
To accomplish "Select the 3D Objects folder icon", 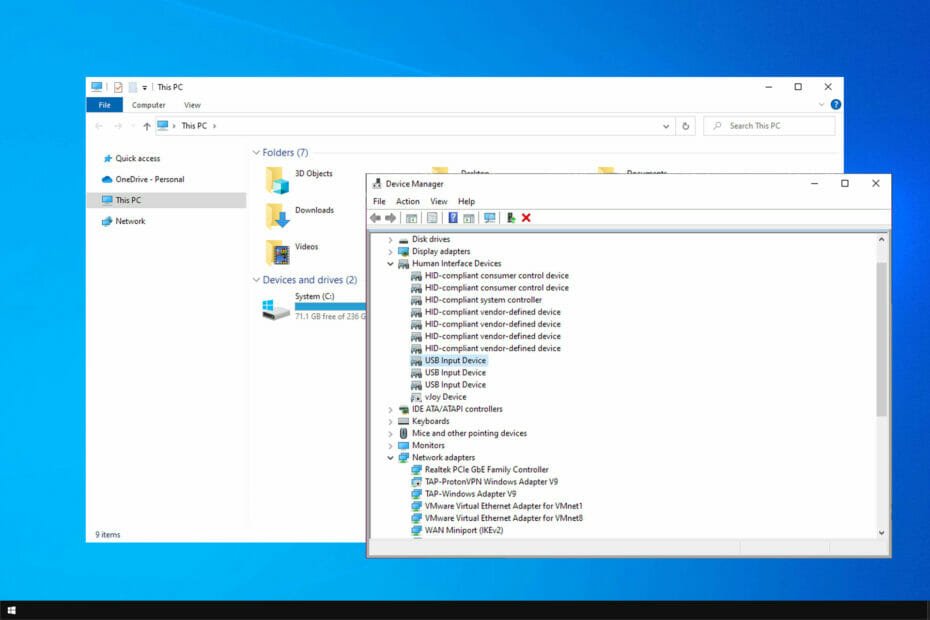I will pyautogui.click(x=277, y=180).
